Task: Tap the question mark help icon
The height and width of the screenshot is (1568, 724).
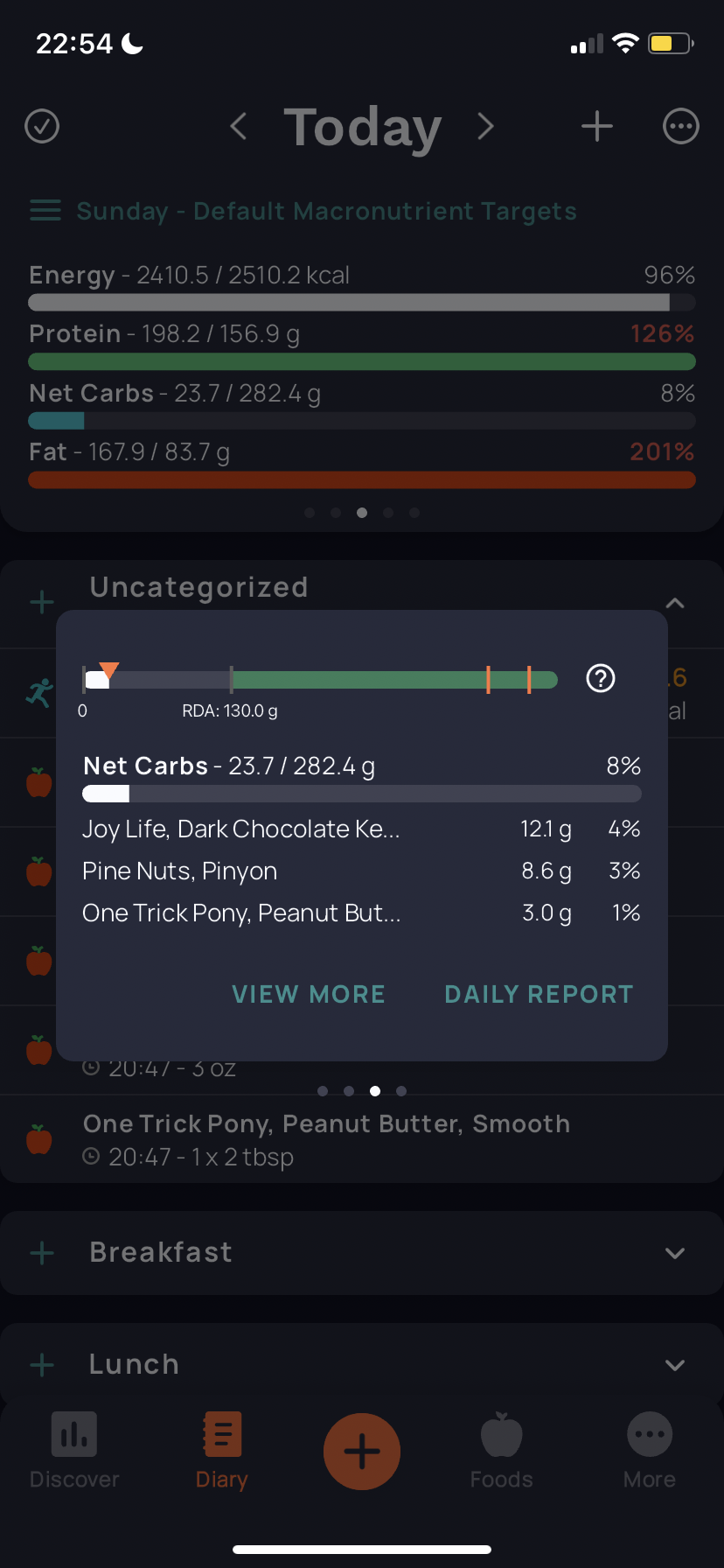Action: [x=601, y=678]
